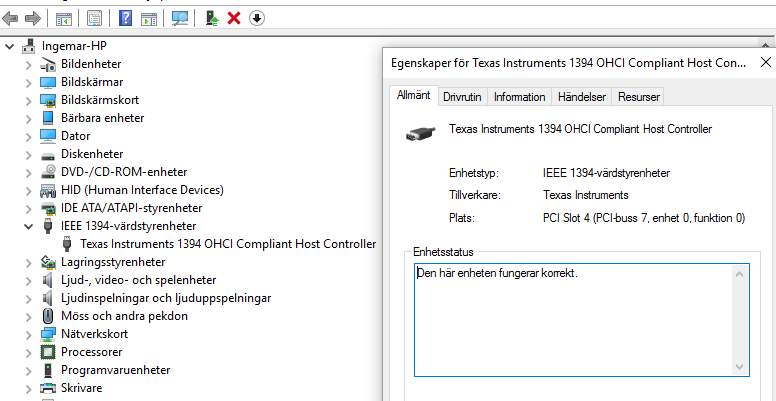The width and height of the screenshot is (776, 401).
Task: Select the Dator tree item label
Action: (76, 136)
